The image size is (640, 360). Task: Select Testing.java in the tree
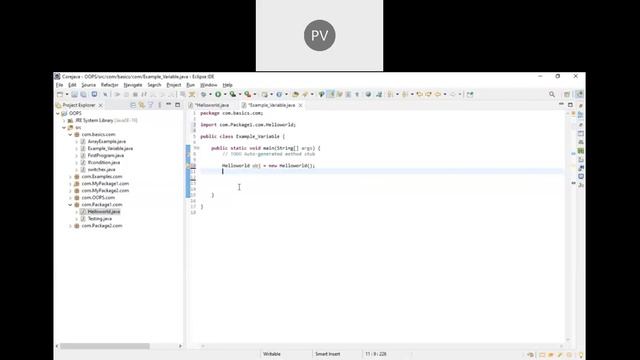100,219
